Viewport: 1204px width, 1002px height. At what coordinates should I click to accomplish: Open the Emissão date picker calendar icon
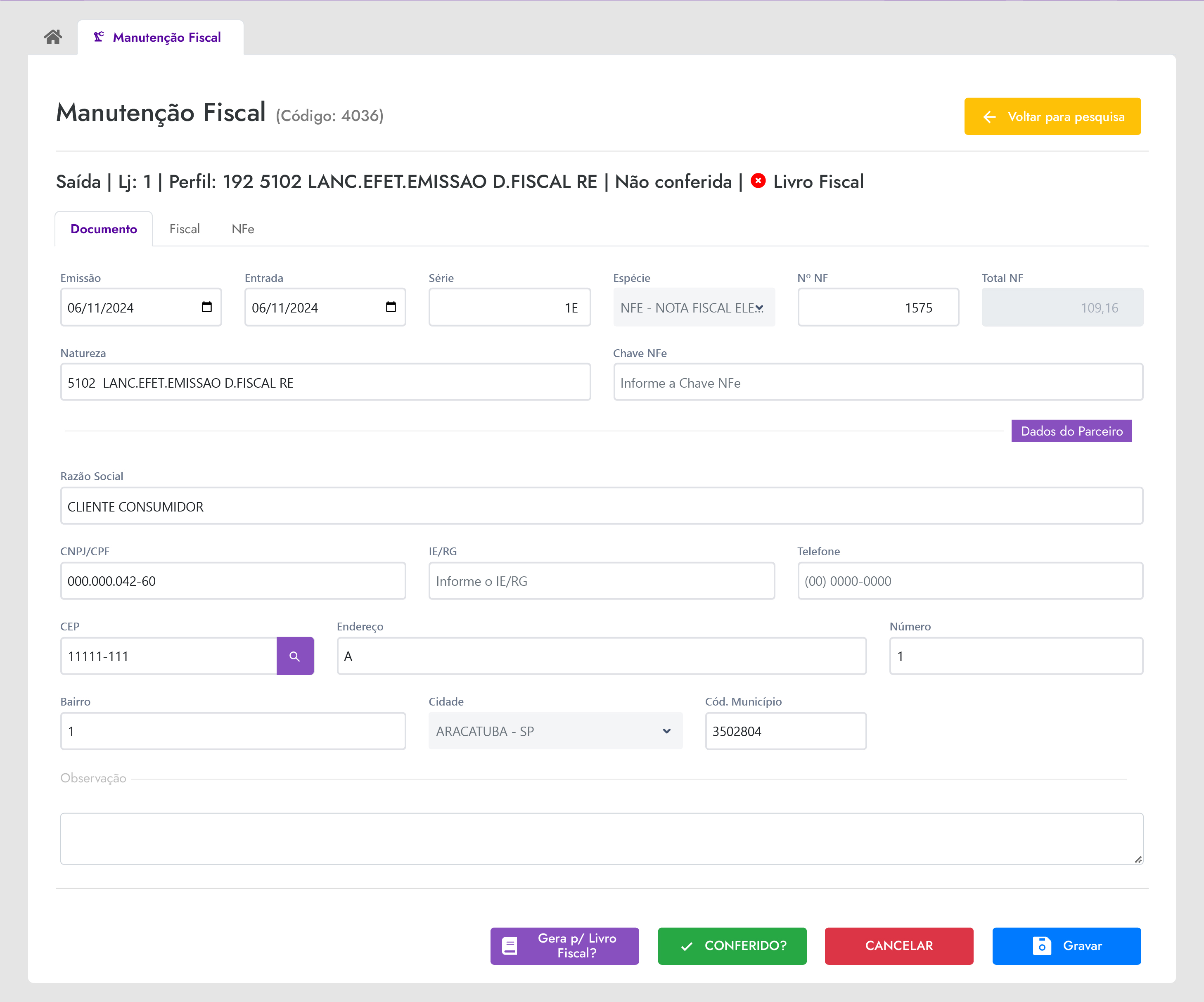[206, 307]
